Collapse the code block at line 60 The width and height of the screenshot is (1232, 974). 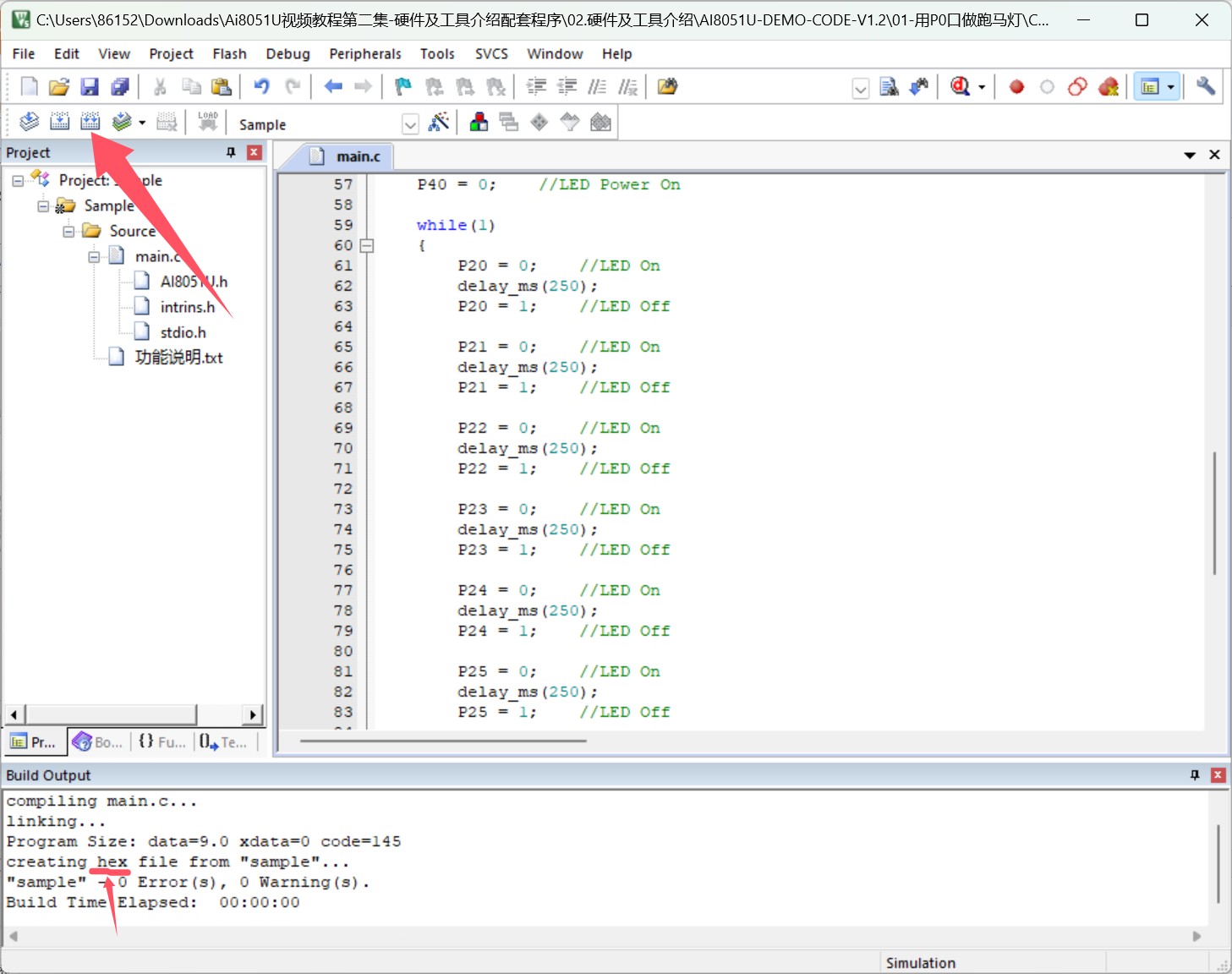tap(367, 245)
